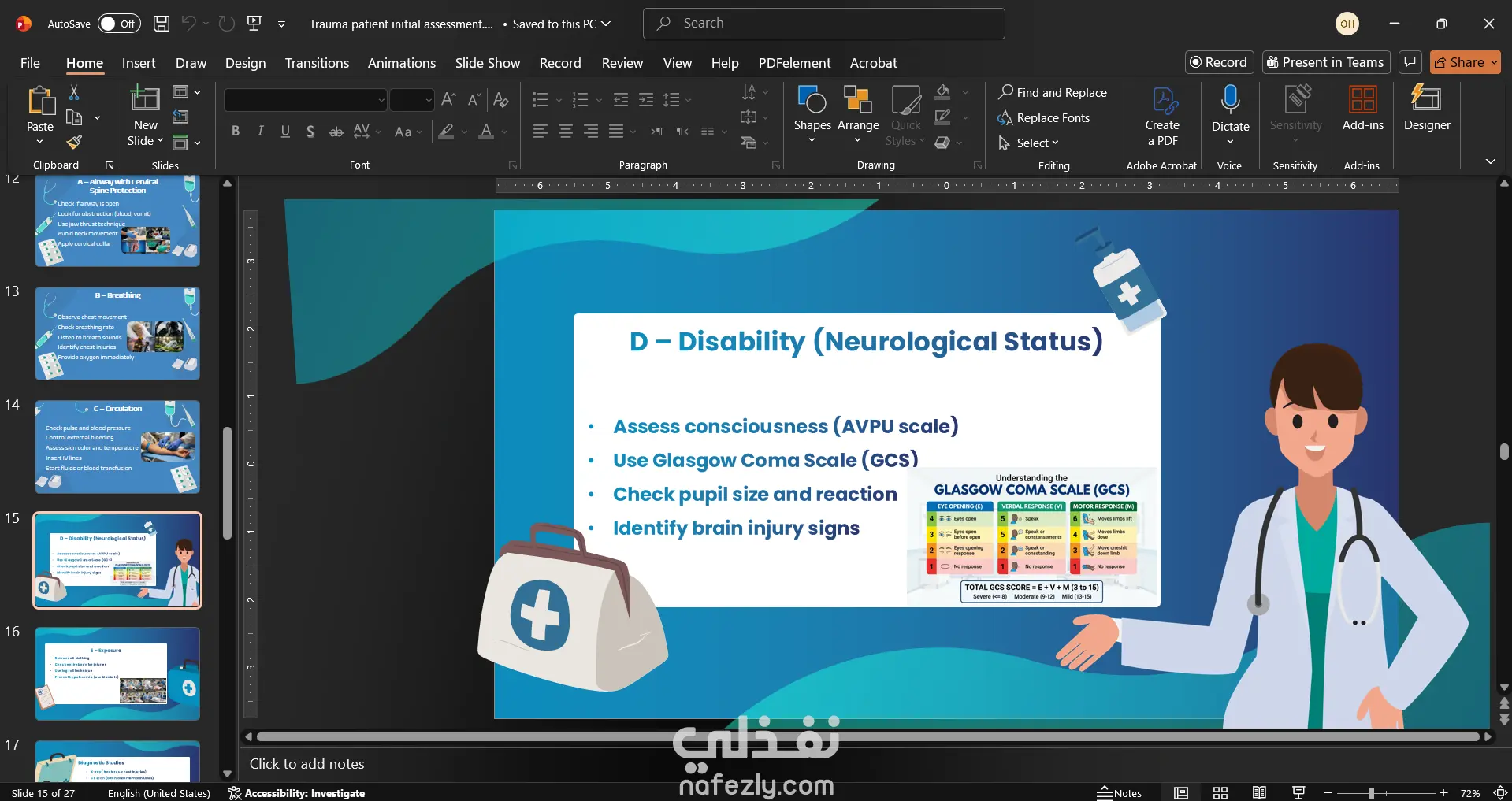Switch to the Design tab
This screenshot has width=1512, height=801.
245,63
